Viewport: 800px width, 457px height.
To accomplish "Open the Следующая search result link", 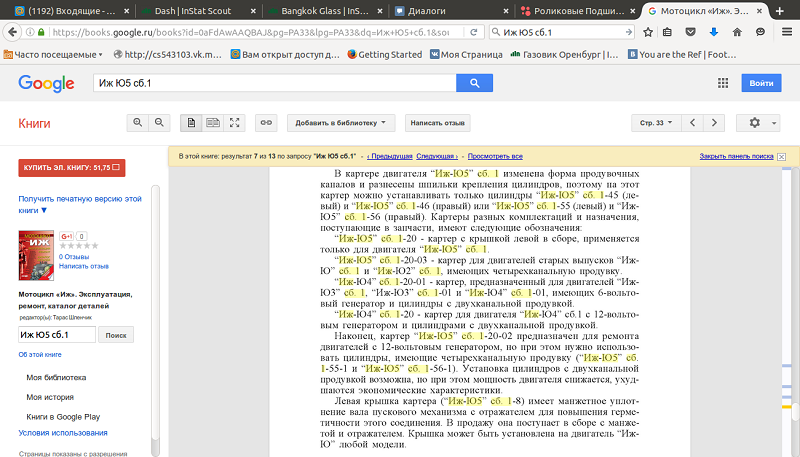I will 437,157.
